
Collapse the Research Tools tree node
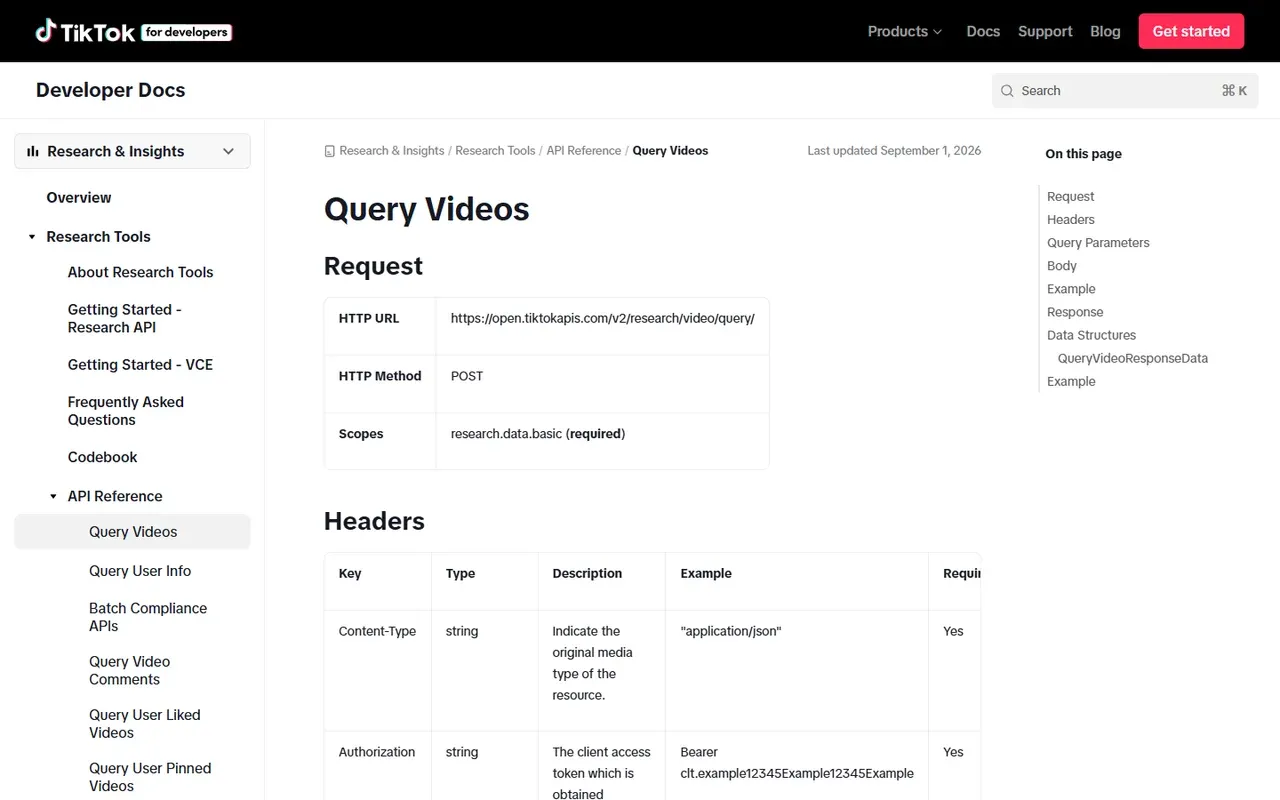[x=32, y=237]
